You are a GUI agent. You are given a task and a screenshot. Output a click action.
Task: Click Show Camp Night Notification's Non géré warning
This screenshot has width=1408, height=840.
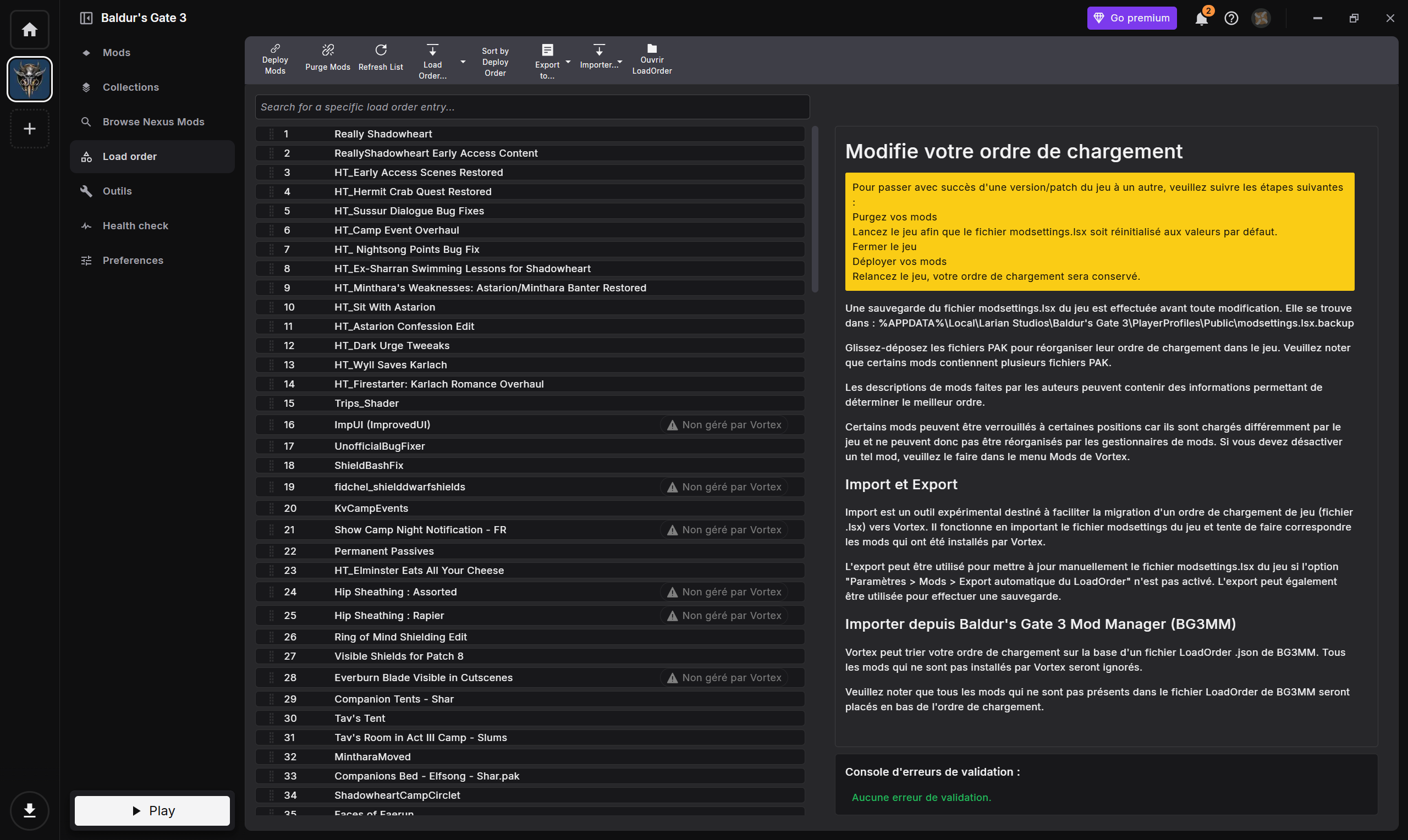724,530
